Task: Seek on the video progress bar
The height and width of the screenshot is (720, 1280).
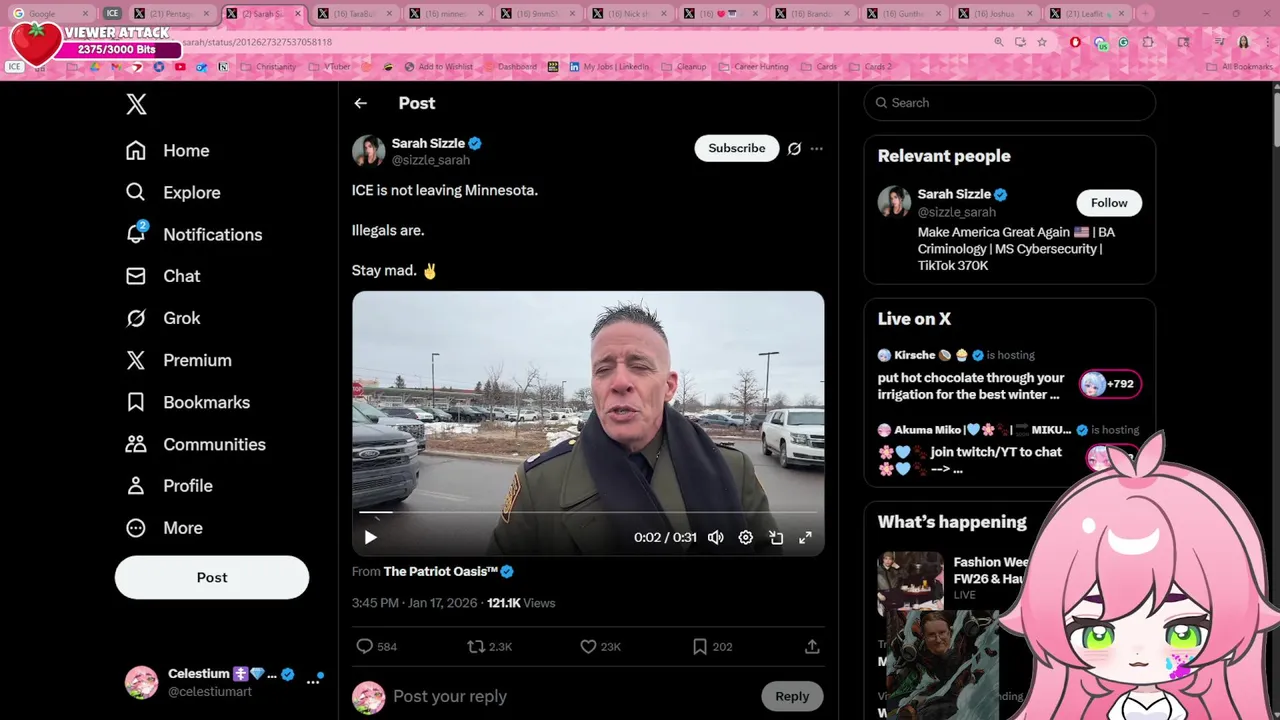Action: (588, 512)
